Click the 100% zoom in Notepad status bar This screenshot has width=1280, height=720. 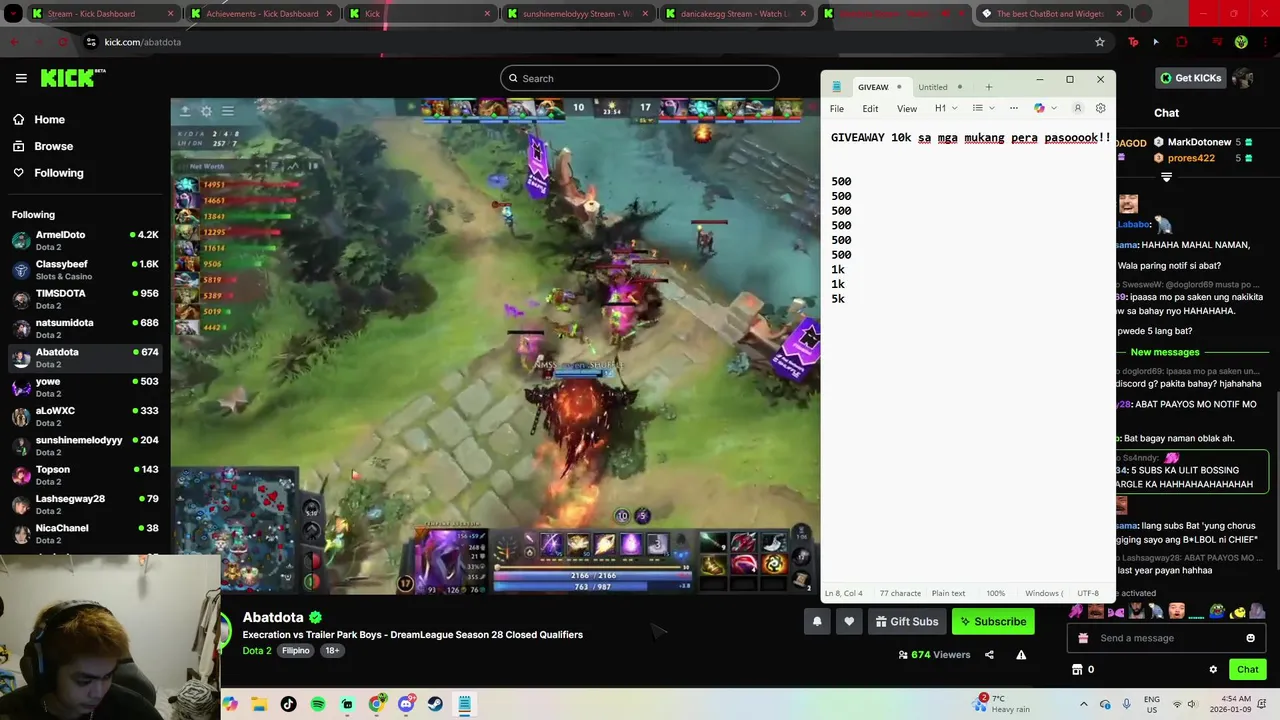click(996, 593)
